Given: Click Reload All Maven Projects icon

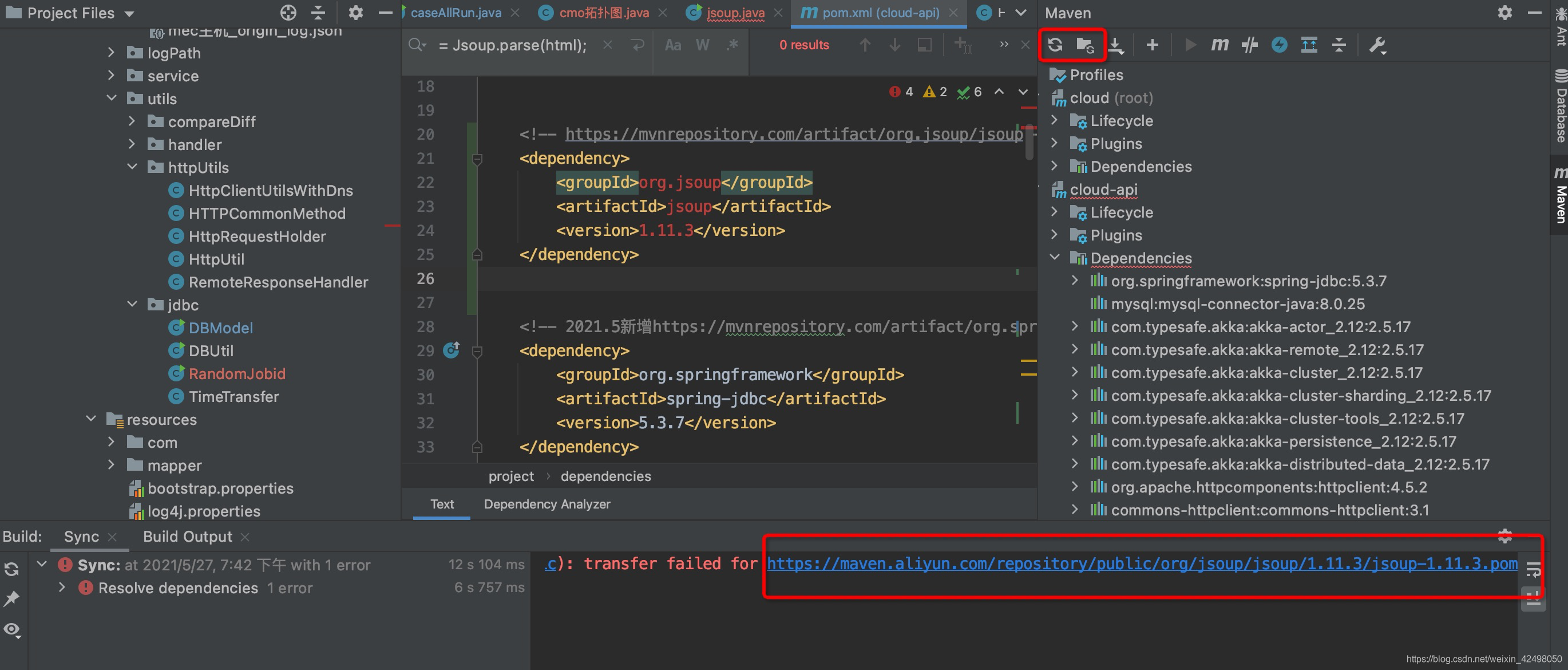Looking at the screenshot, I should coord(1055,45).
